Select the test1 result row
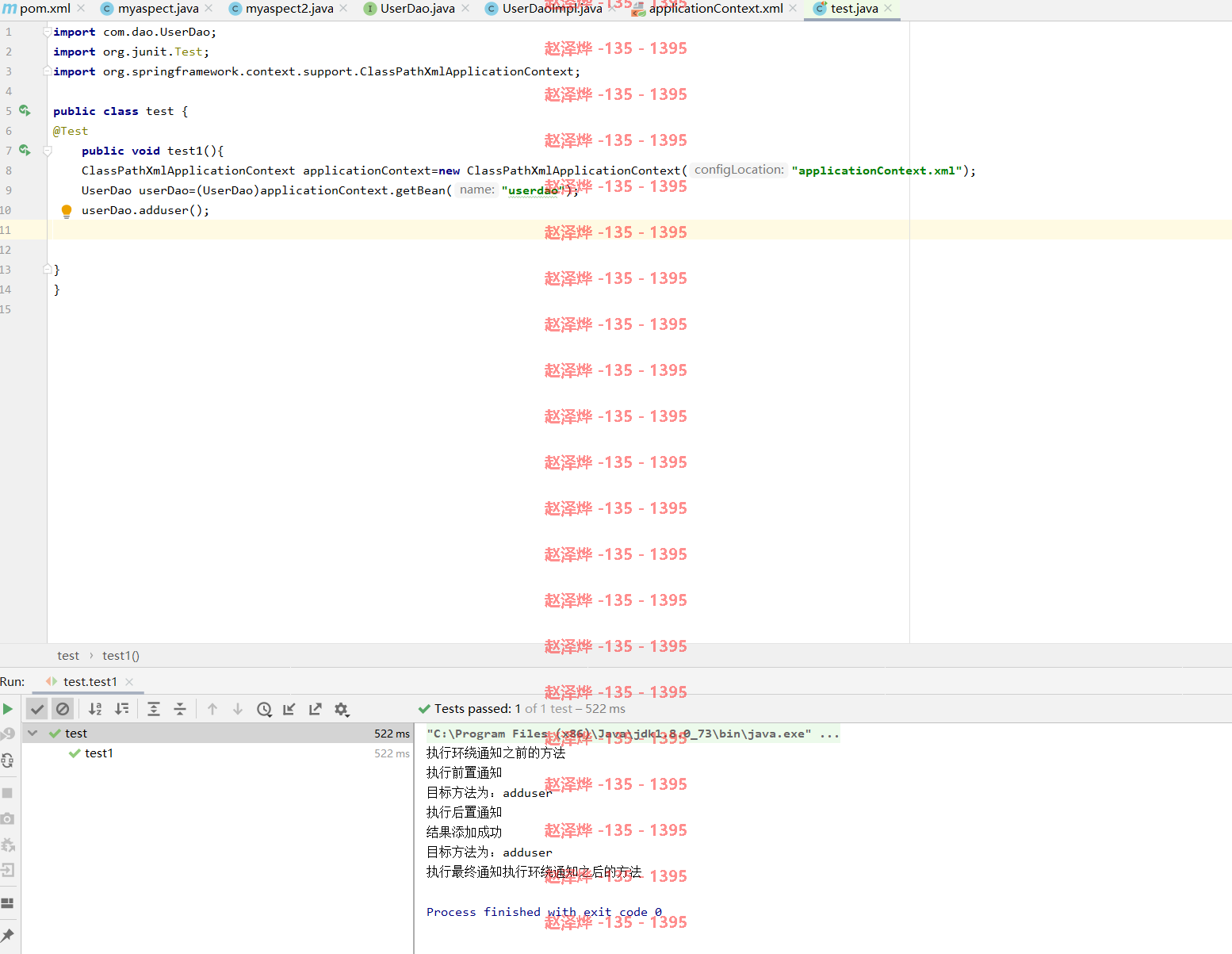 pyautogui.click(x=218, y=753)
